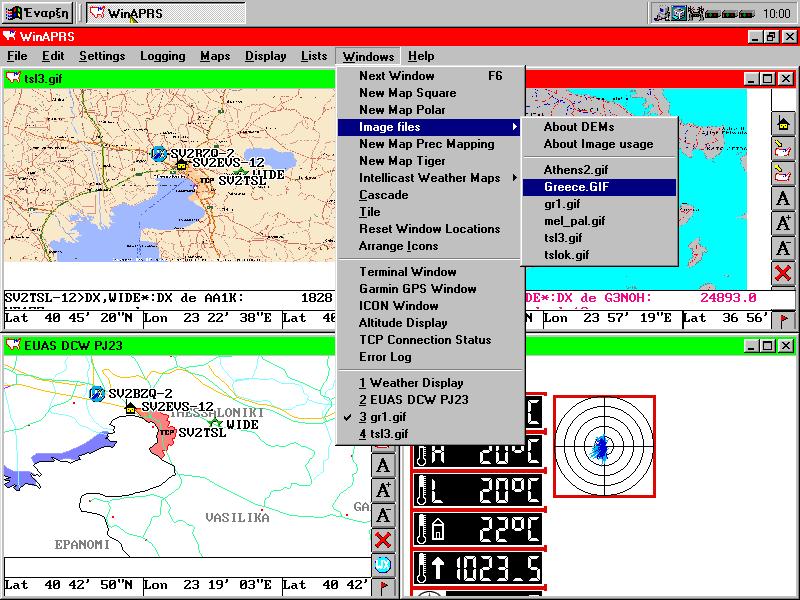
Task: Select About DEMs in the submenu
Action: (x=599, y=127)
